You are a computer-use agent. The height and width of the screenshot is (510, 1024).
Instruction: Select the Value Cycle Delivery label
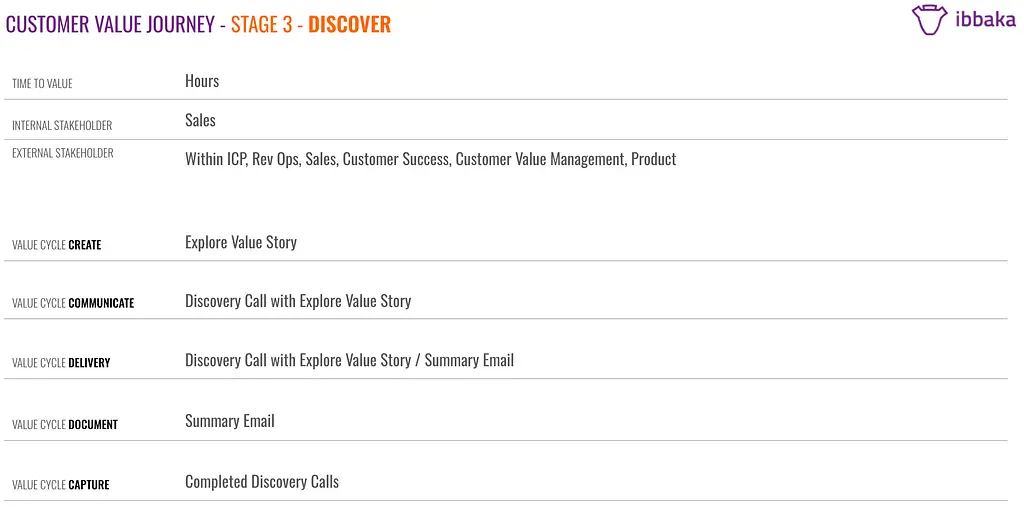61,363
